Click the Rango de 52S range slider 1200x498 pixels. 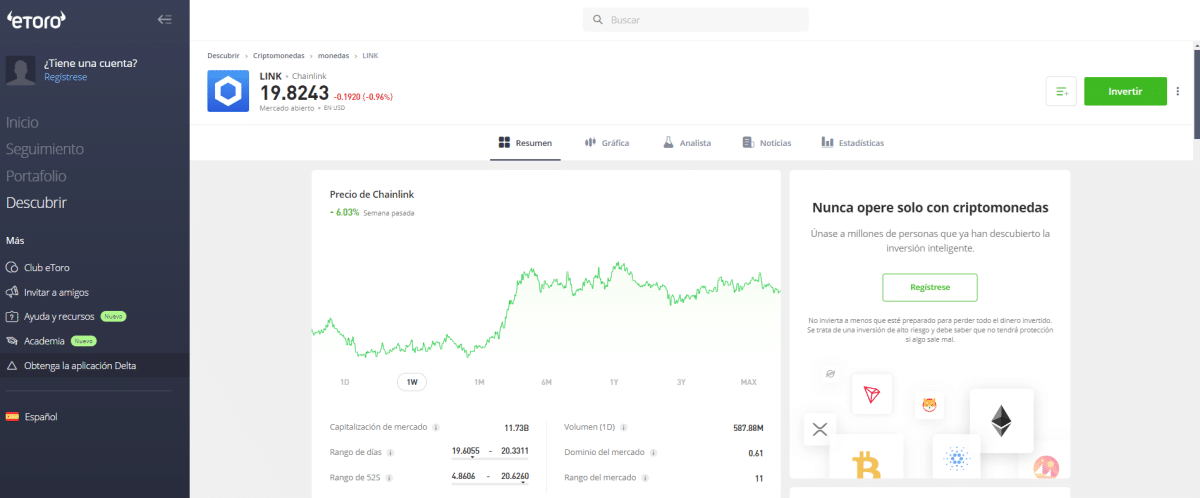point(490,484)
